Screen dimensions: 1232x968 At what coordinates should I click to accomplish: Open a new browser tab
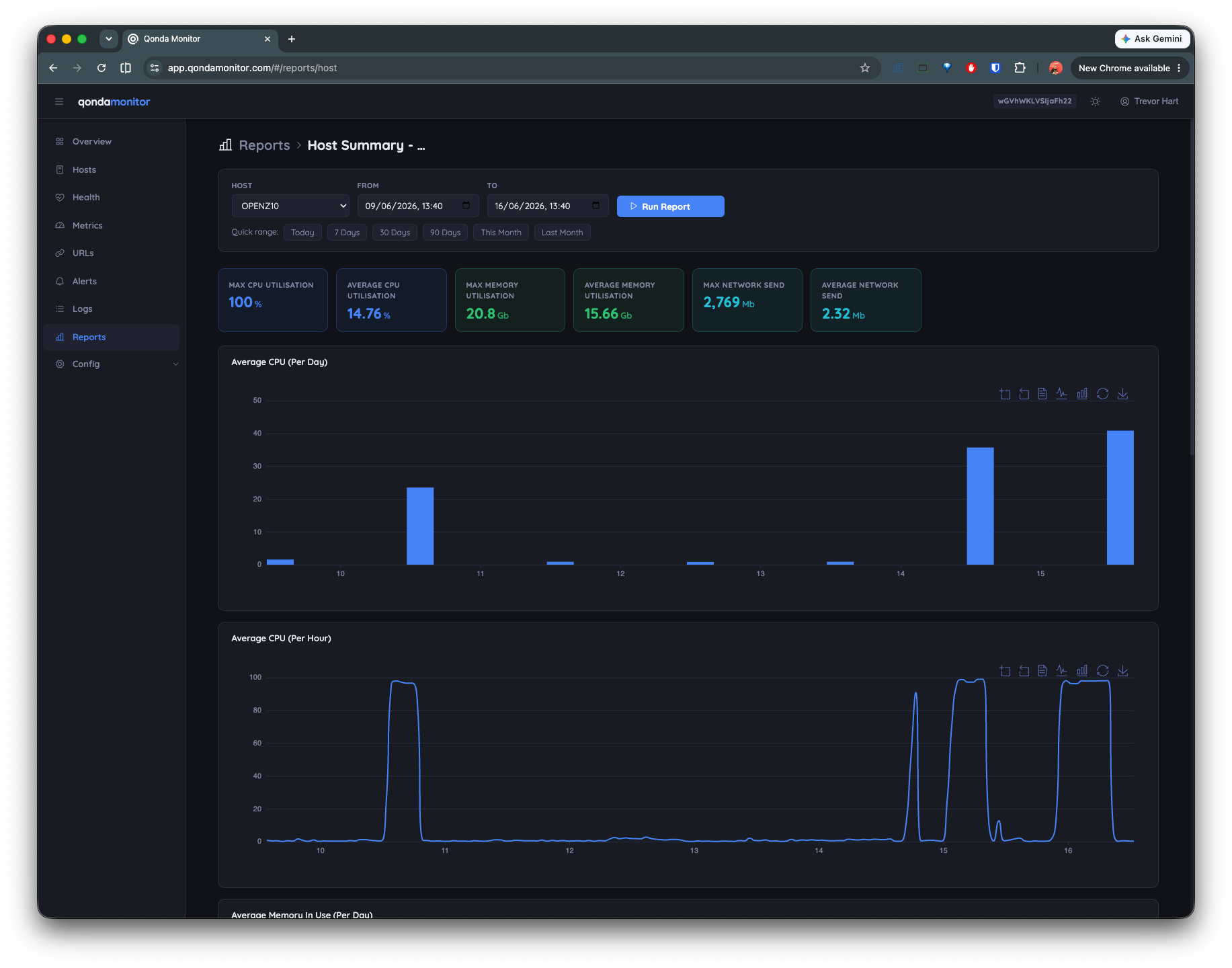coord(292,39)
